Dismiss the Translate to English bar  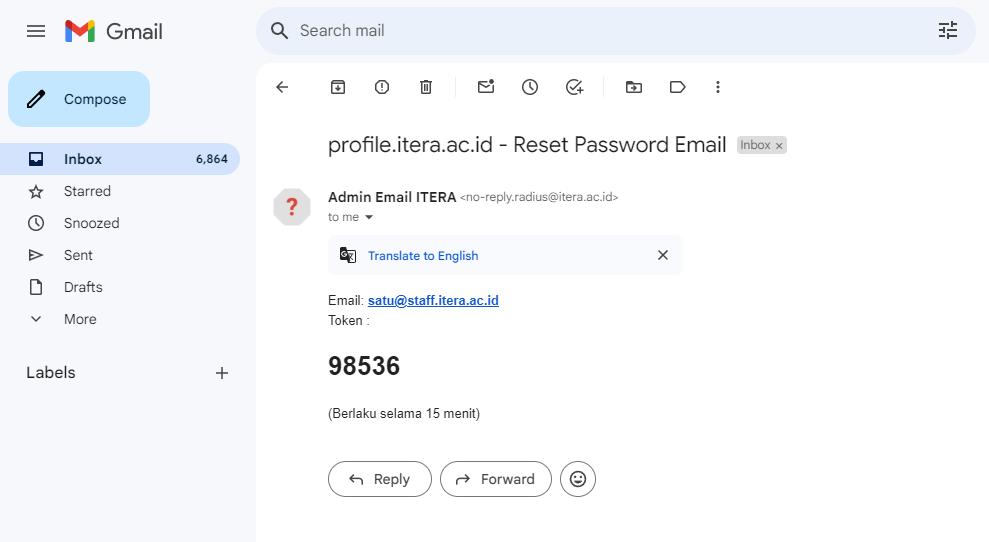662,255
